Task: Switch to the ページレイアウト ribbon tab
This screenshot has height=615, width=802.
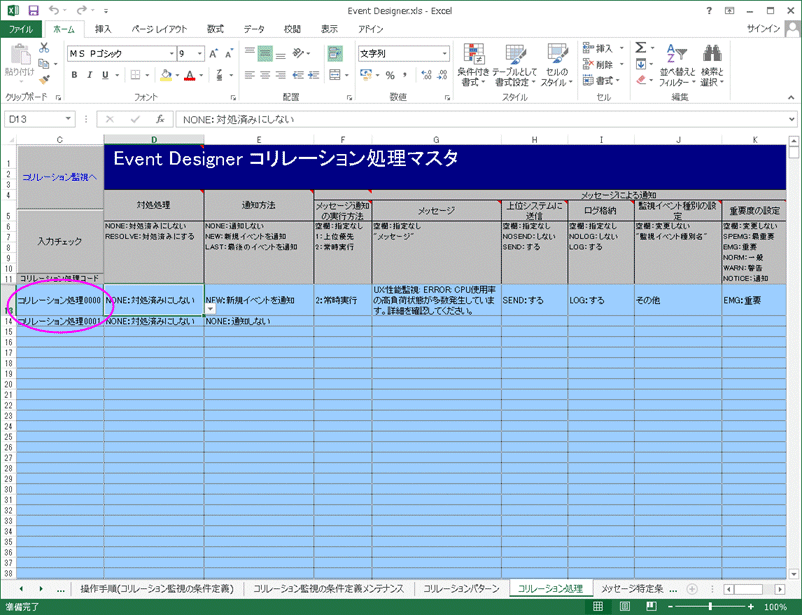Action: click(x=159, y=29)
